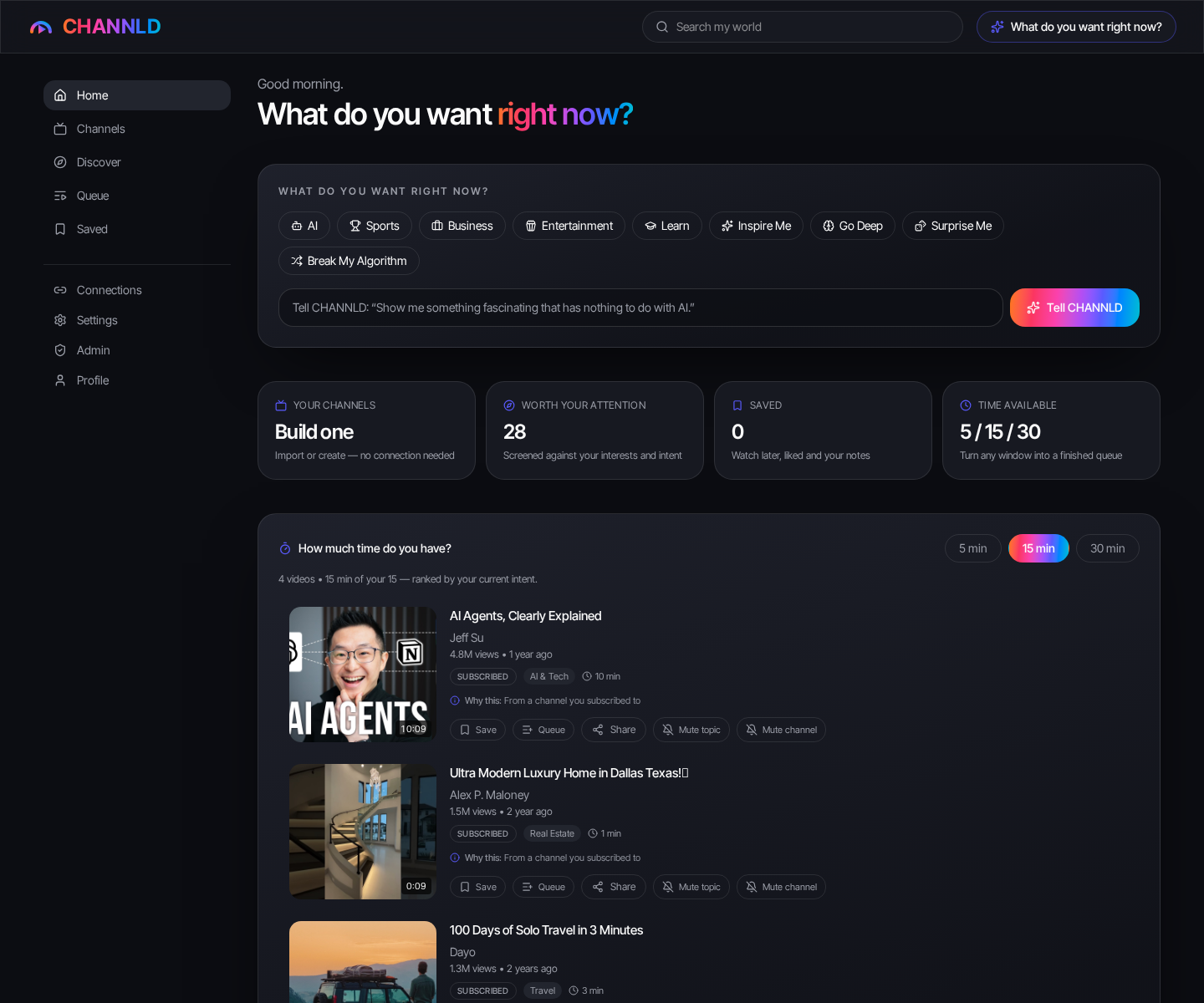Click info icon on AI Agents video
1204x1003 pixels.
coord(455,700)
